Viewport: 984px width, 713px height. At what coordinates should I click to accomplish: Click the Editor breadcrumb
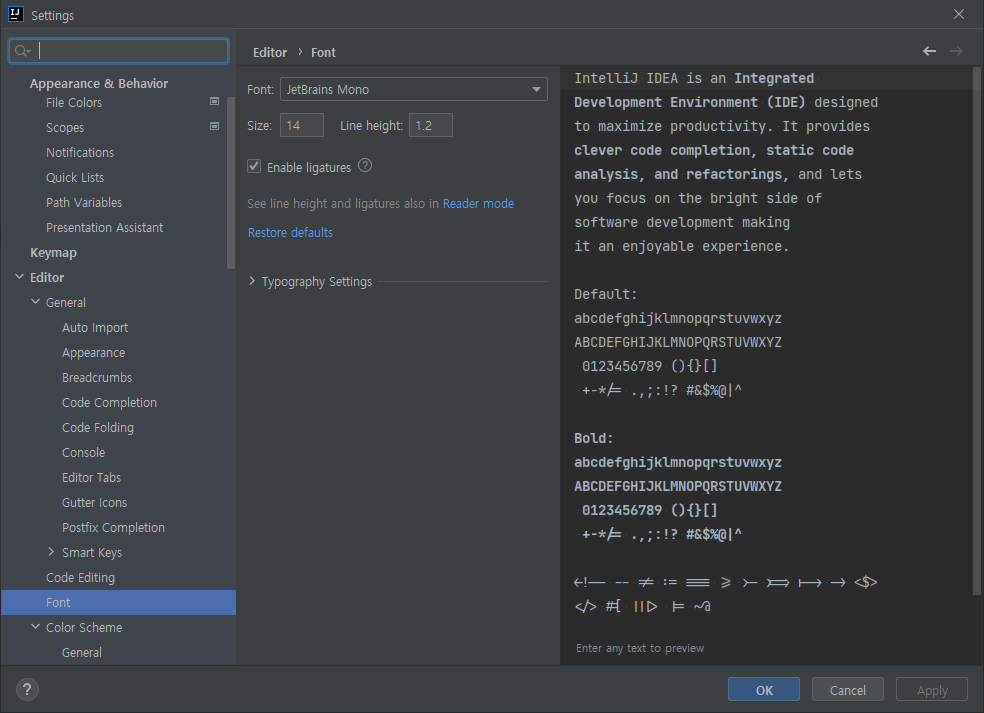(x=270, y=52)
